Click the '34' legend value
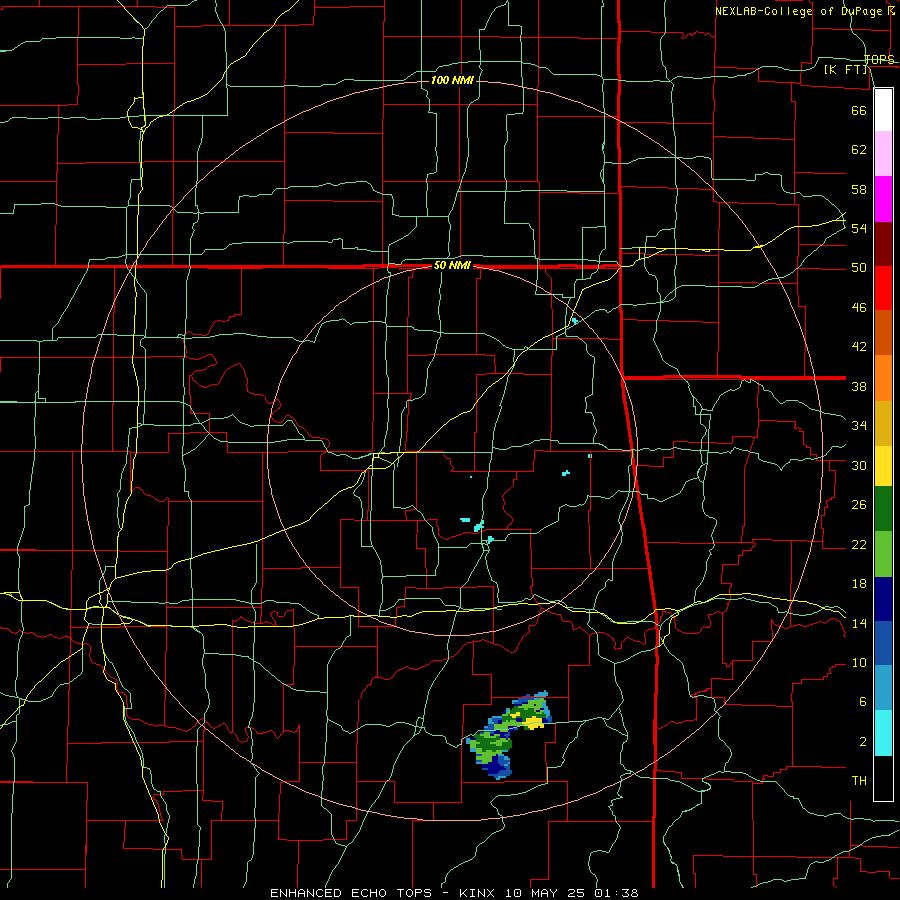The height and width of the screenshot is (900, 900). [859, 425]
